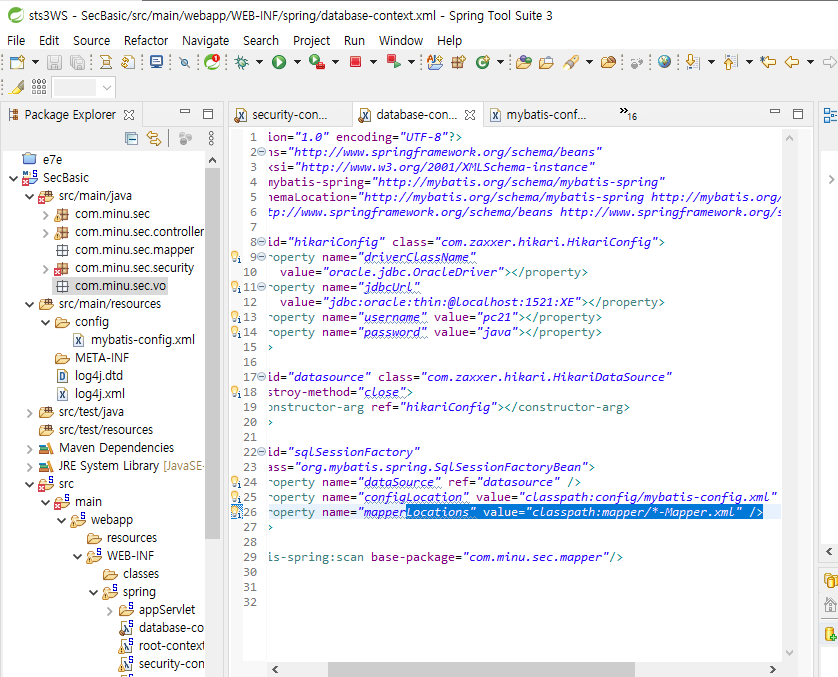Open the Window menu
The image size is (838, 677).
tap(401, 41)
